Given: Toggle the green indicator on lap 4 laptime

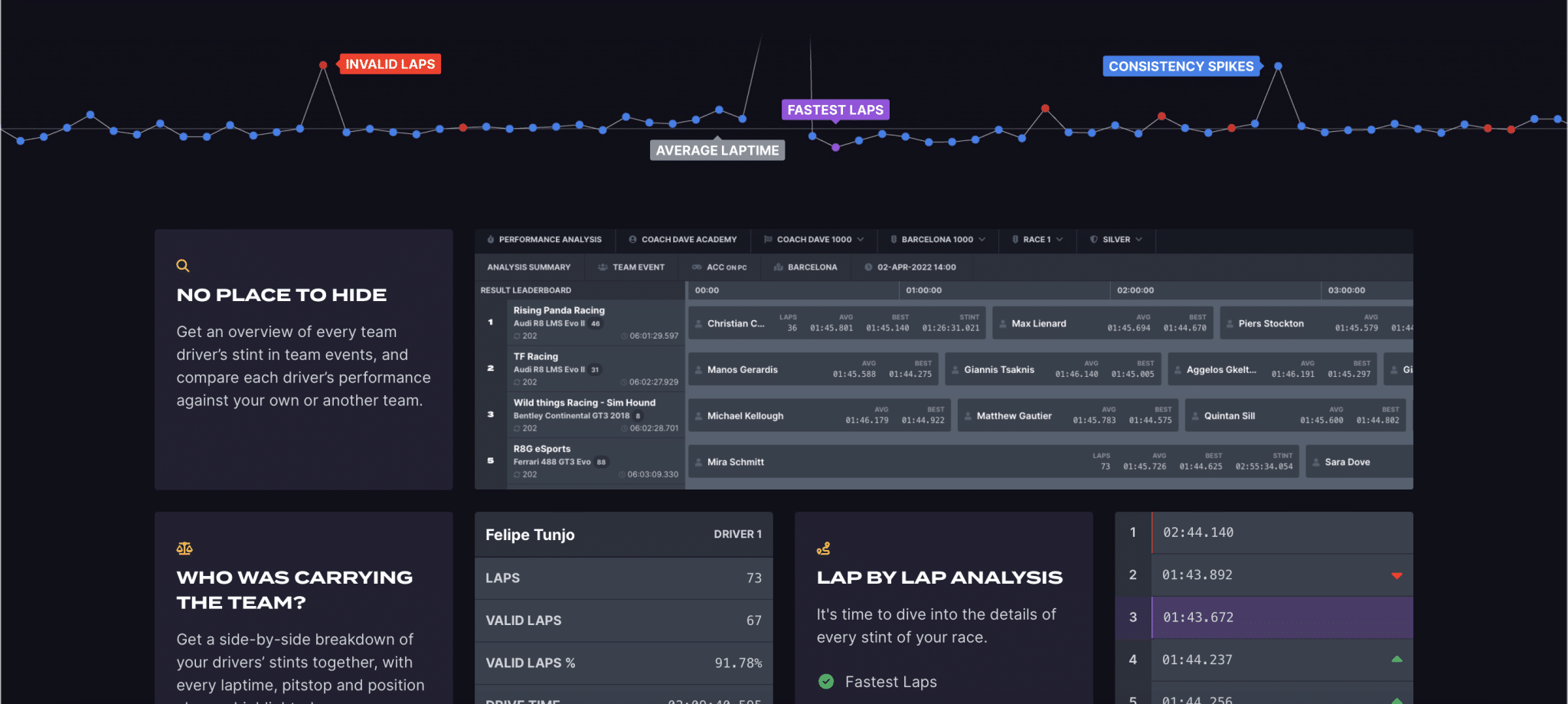Looking at the screenshot, I should click(1398, 658).
